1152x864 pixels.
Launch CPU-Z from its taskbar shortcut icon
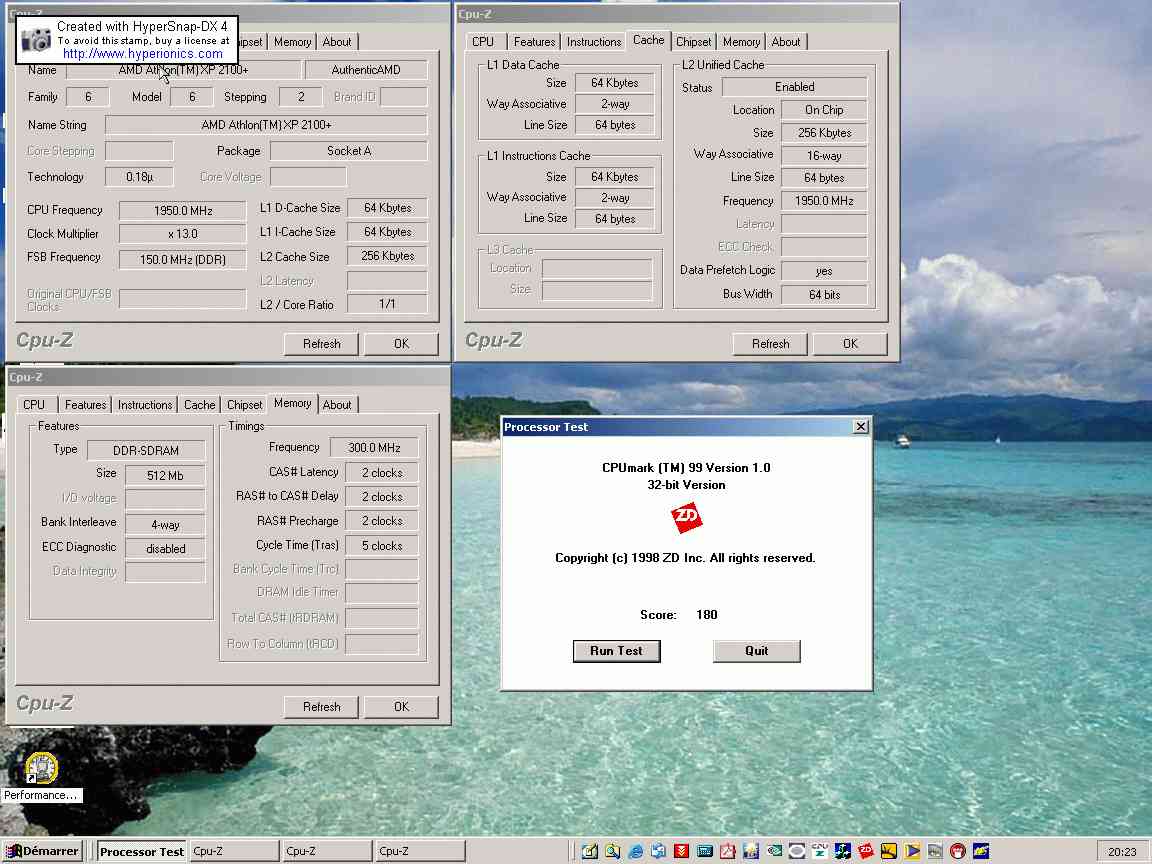tap(820, 851)
